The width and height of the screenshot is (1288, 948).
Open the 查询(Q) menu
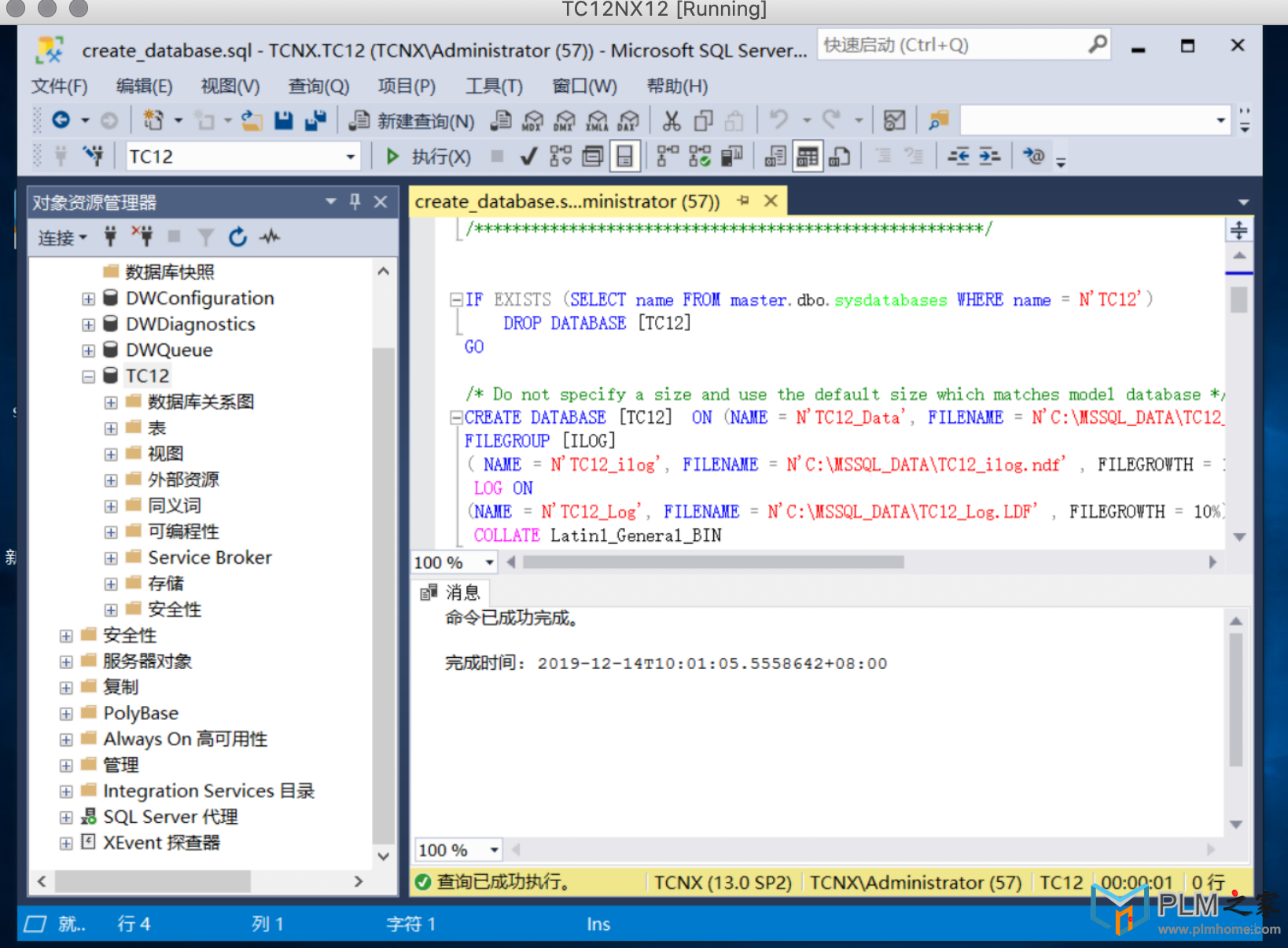[x=318, y=86]
